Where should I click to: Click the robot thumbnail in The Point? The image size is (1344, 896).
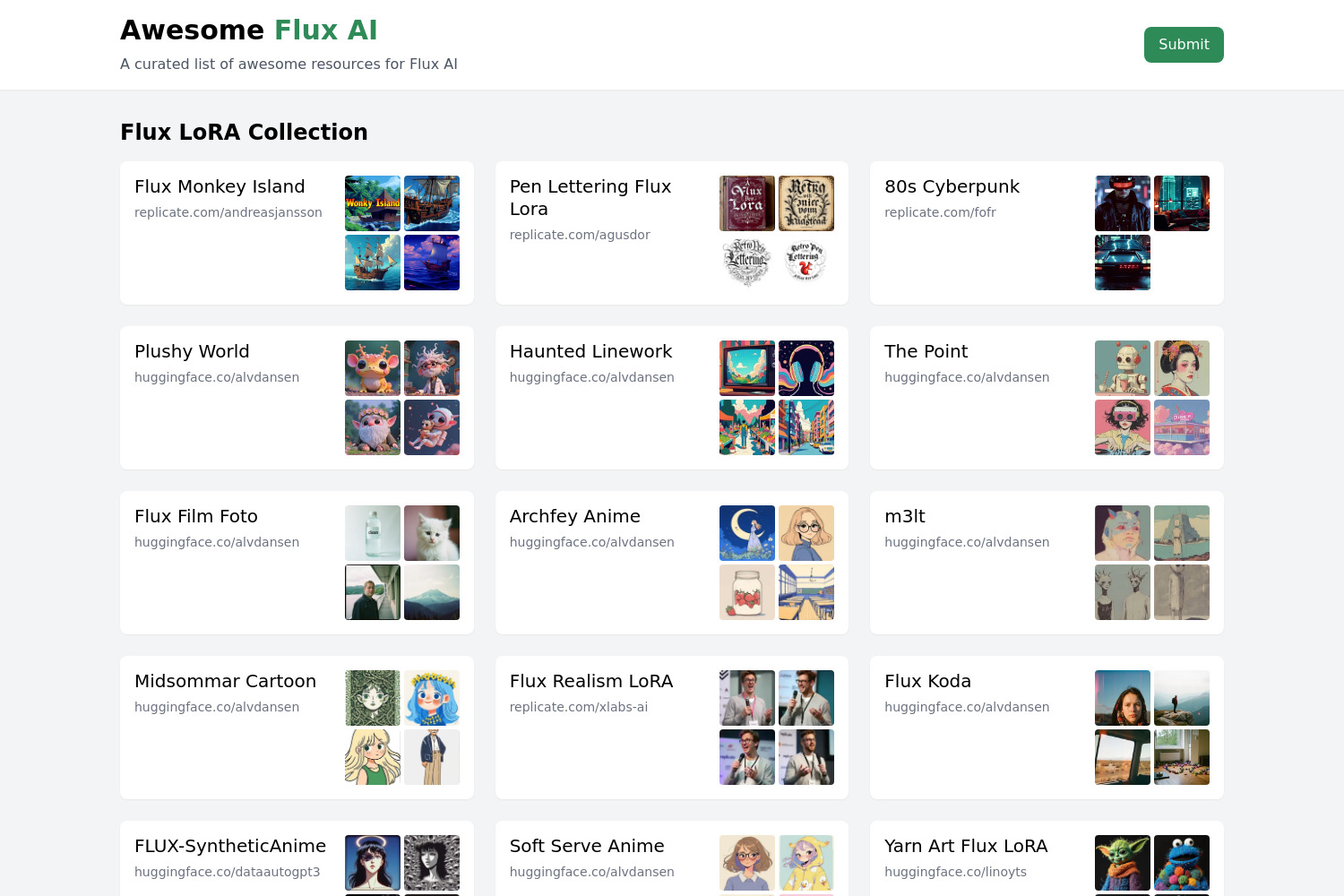click(1123, 368)
